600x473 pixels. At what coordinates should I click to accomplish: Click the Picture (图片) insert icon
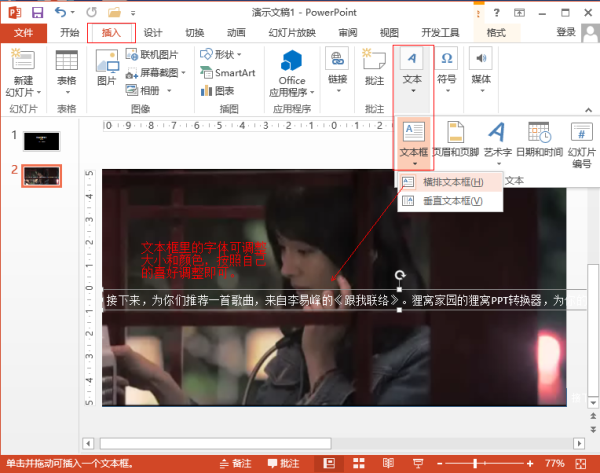pyautogui.click(x=107, y=61)
